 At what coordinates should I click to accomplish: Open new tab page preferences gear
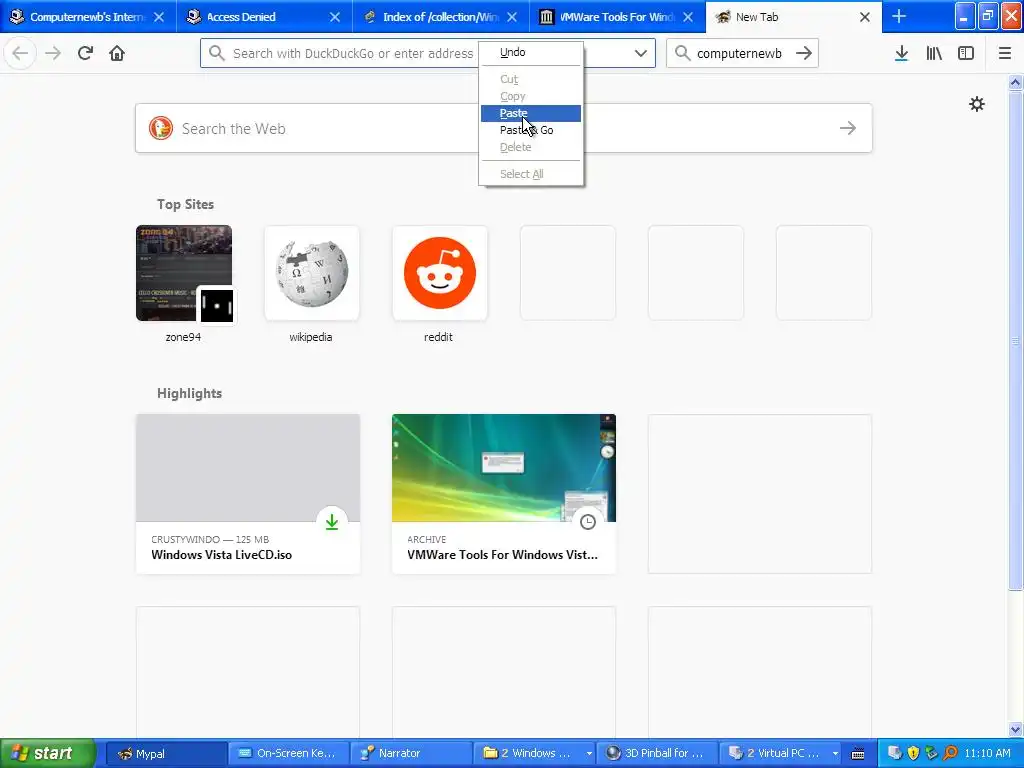[976, 104]
